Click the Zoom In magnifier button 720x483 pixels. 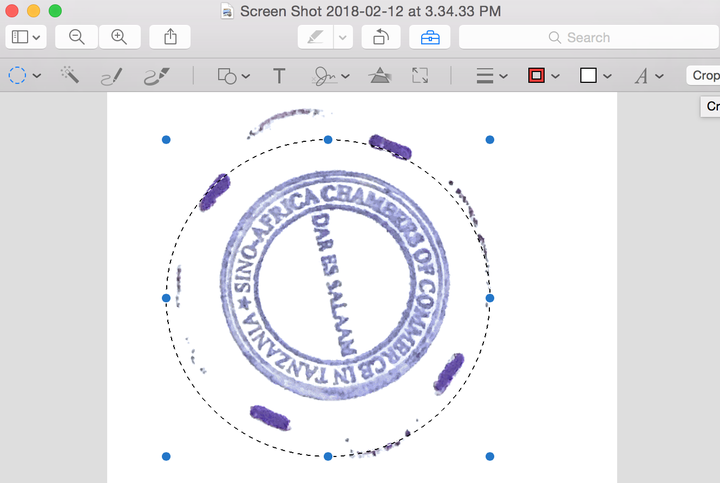[x=119, y=37]
